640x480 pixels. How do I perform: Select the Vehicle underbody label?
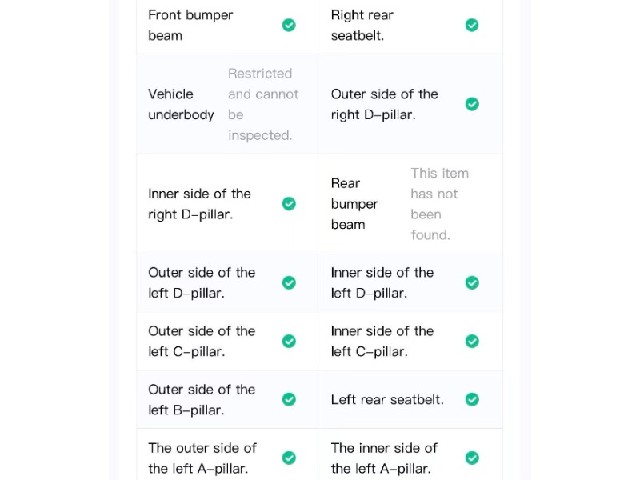(181, 104)
